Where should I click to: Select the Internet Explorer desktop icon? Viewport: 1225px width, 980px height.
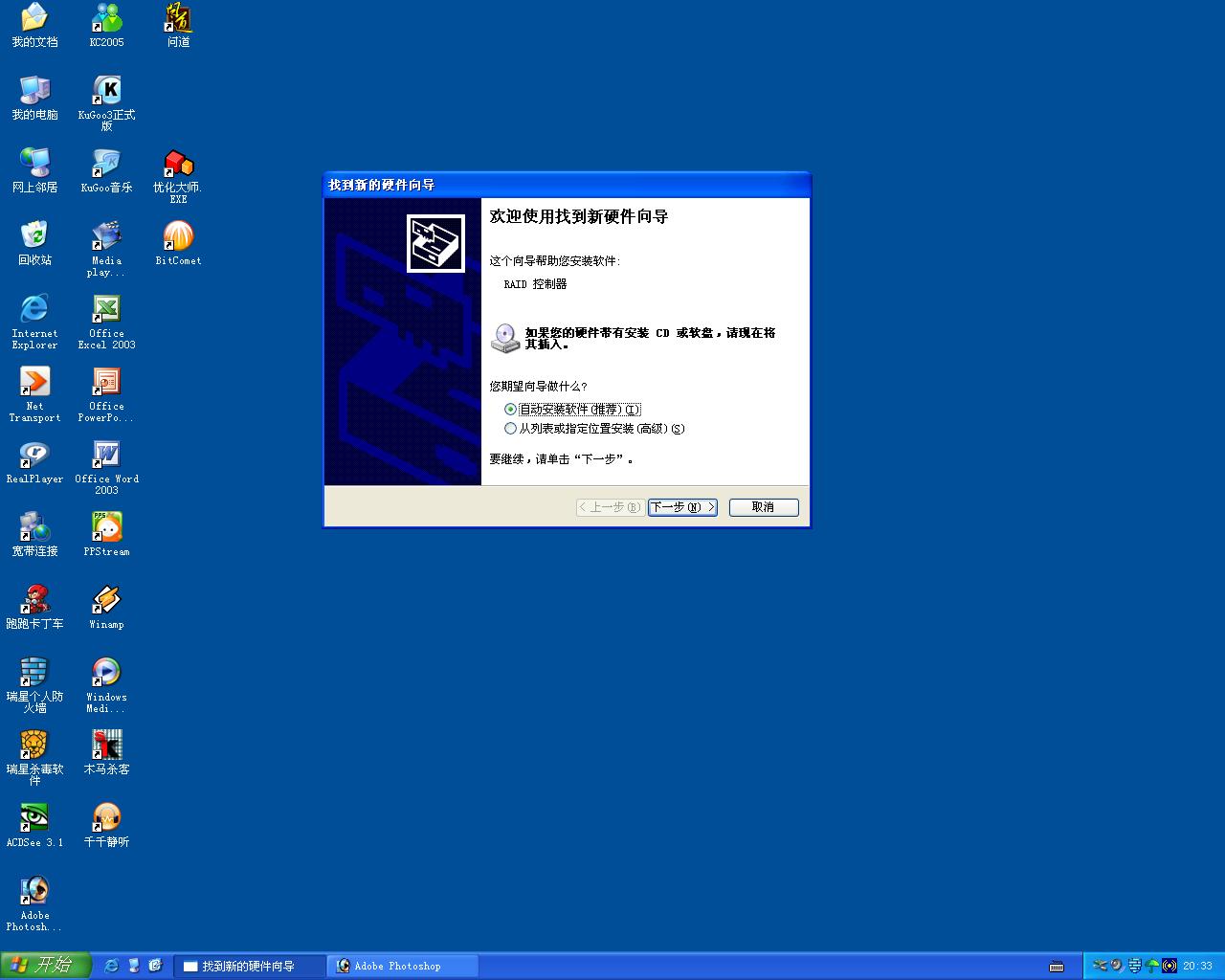(34, 322)
